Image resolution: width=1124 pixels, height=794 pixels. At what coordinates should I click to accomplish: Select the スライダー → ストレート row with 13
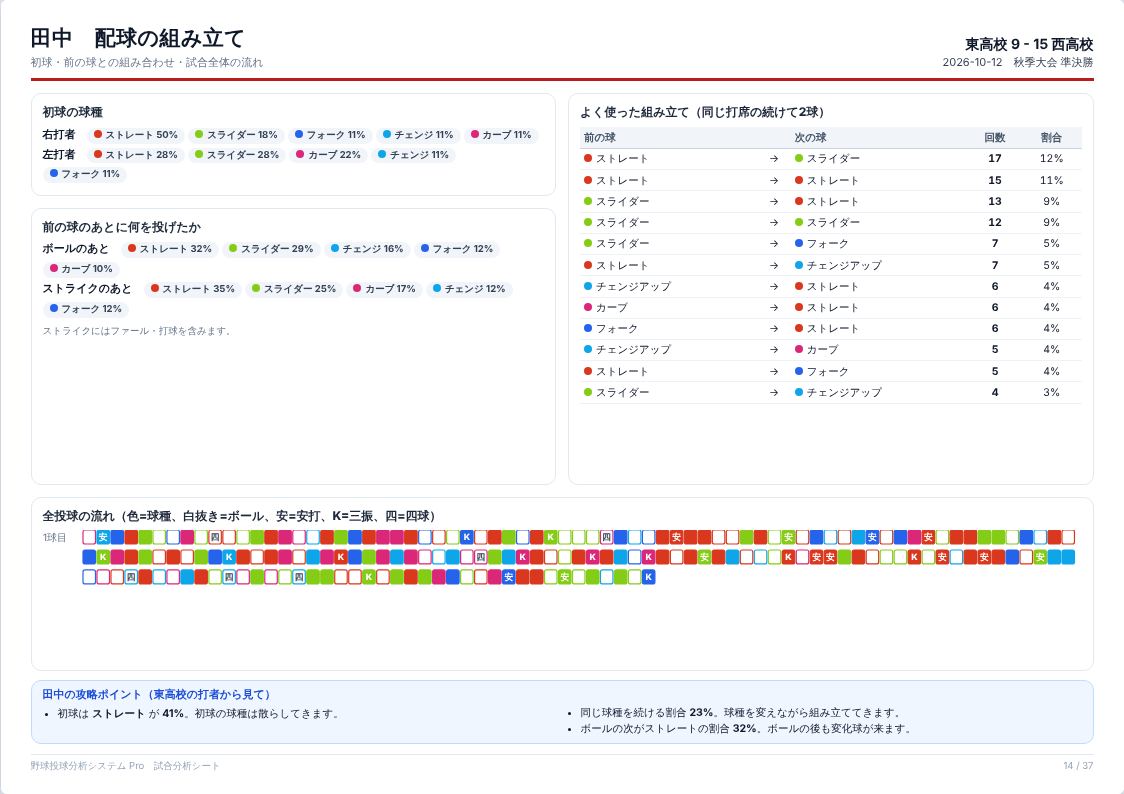(x=831, y=201)
